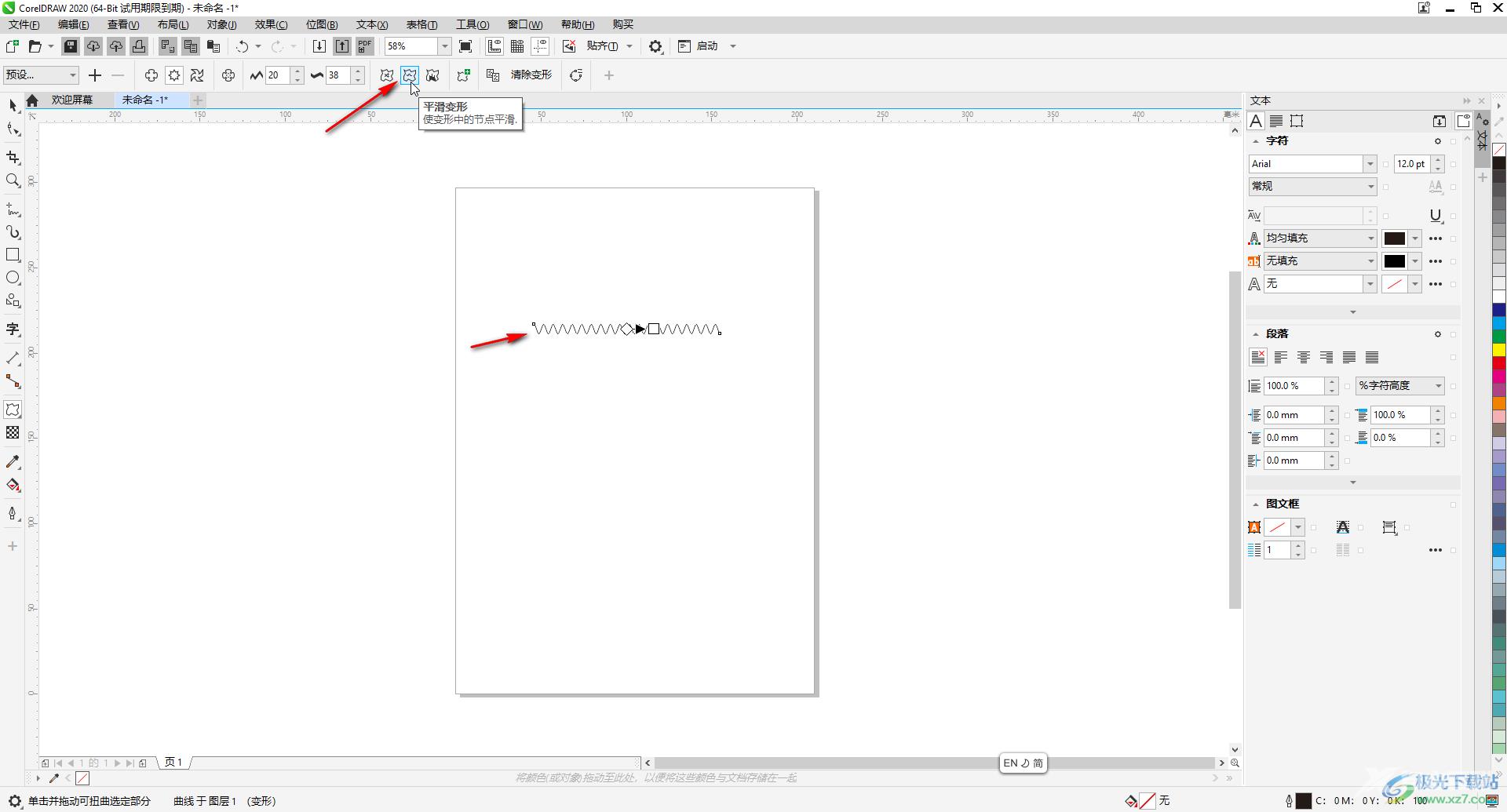Toggle the show grid button

517,46
